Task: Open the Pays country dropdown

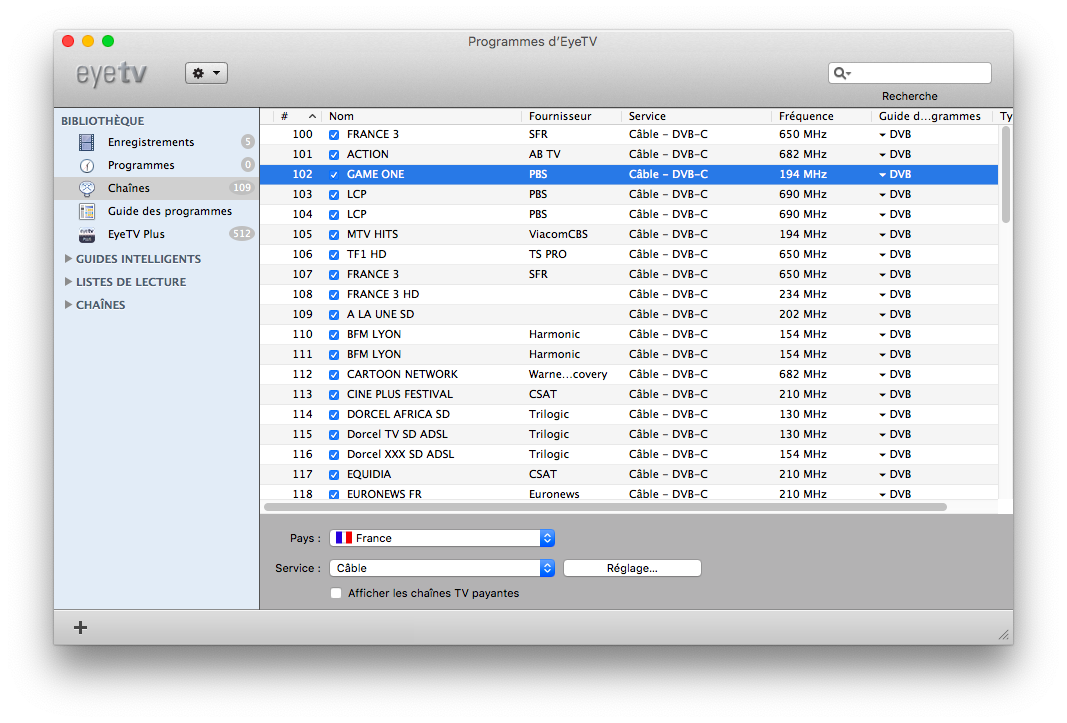Action: tap(443, 538)
